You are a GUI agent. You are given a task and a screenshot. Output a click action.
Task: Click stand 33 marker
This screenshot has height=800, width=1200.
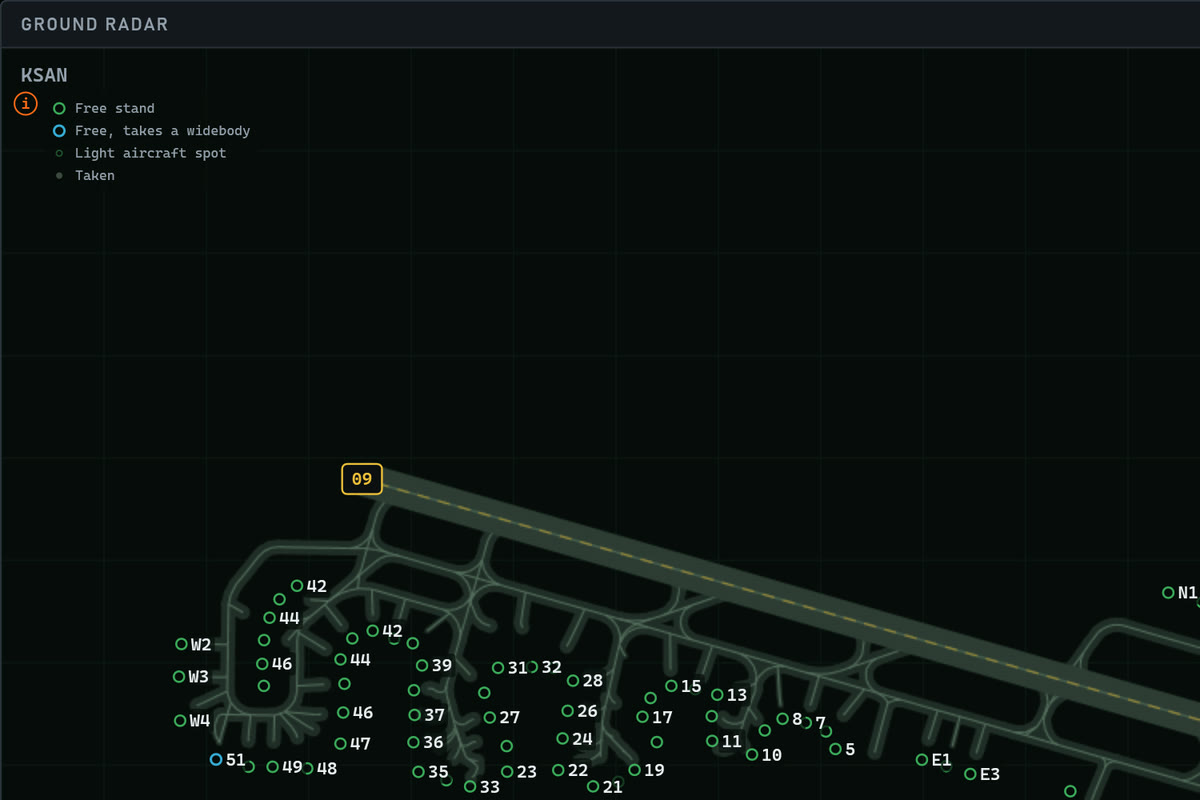pos(470,786)
